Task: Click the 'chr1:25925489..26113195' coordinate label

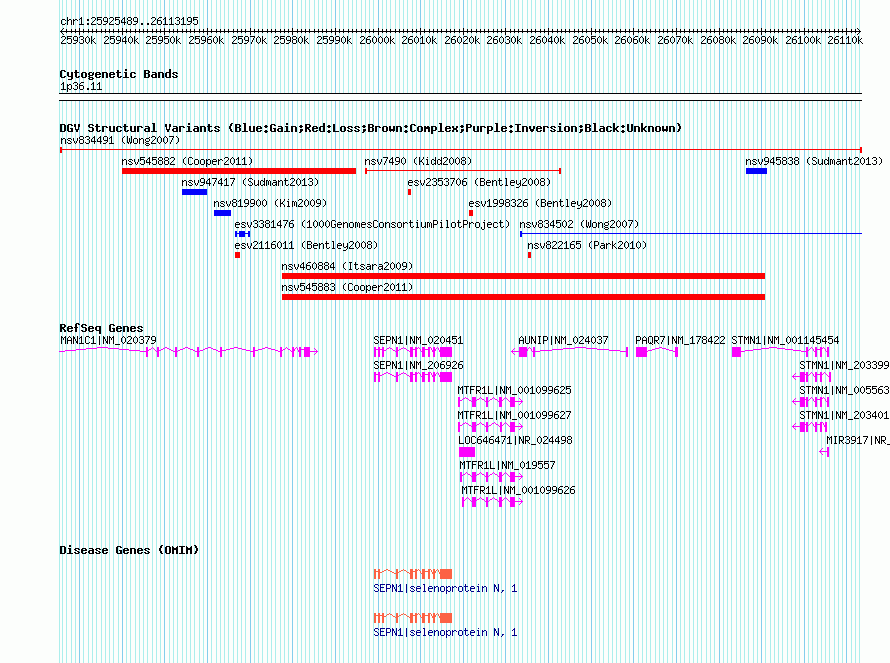Action: [129, 22]
